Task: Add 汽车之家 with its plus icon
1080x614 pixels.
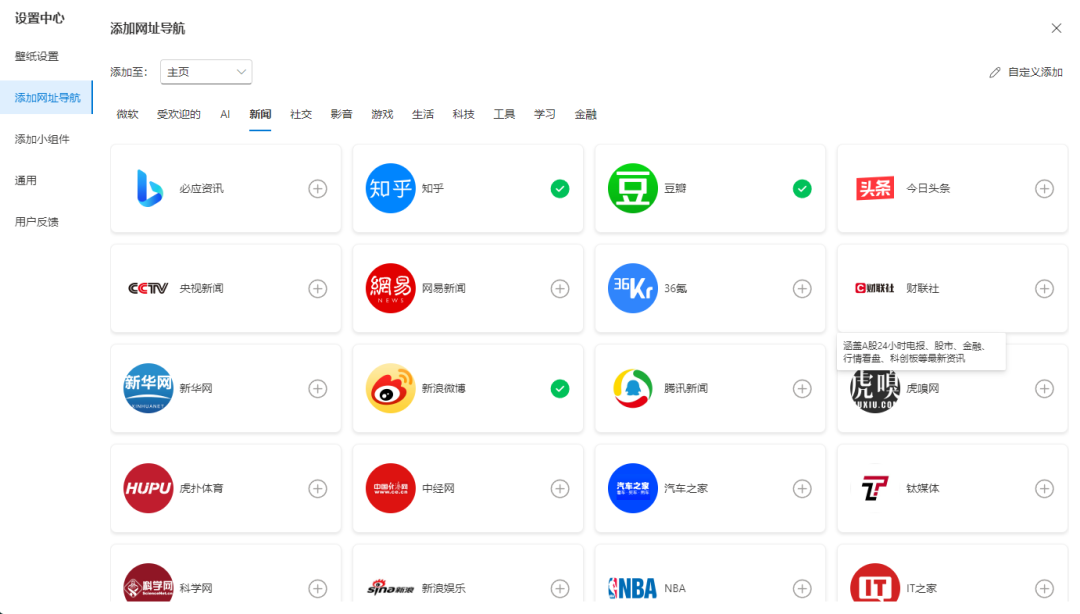Action: 802,488
